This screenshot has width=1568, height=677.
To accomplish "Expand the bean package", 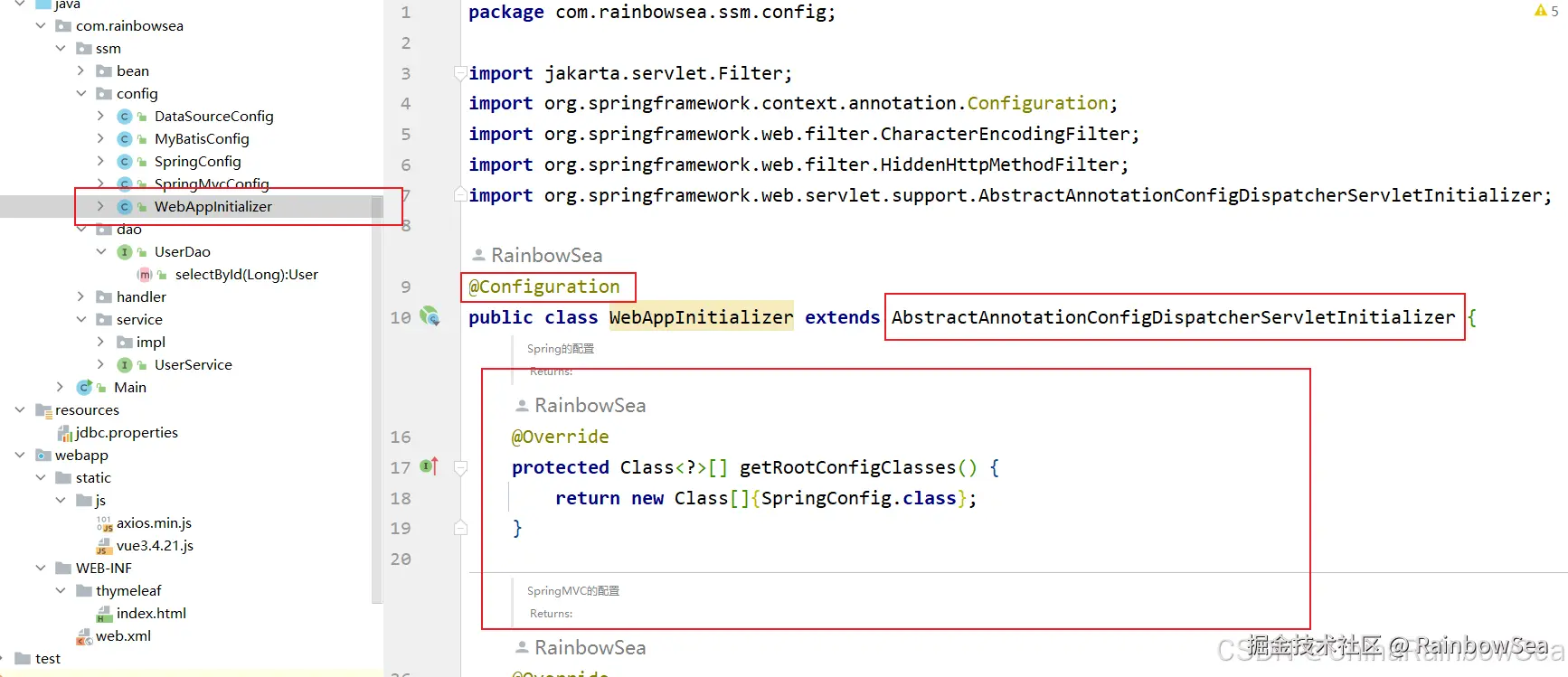I will [80, 71].
